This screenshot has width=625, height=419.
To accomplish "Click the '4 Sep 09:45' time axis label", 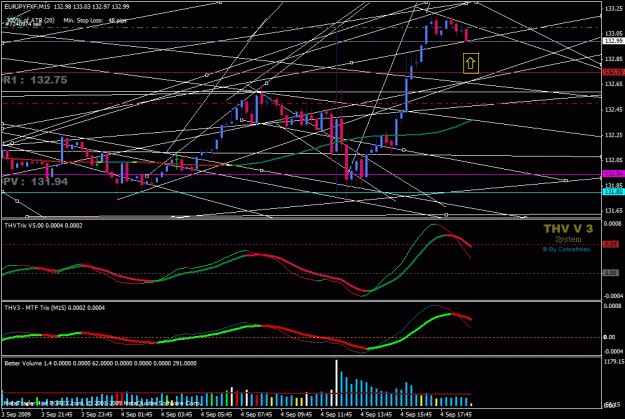I will pyautogui.click(x=296, y=414).
